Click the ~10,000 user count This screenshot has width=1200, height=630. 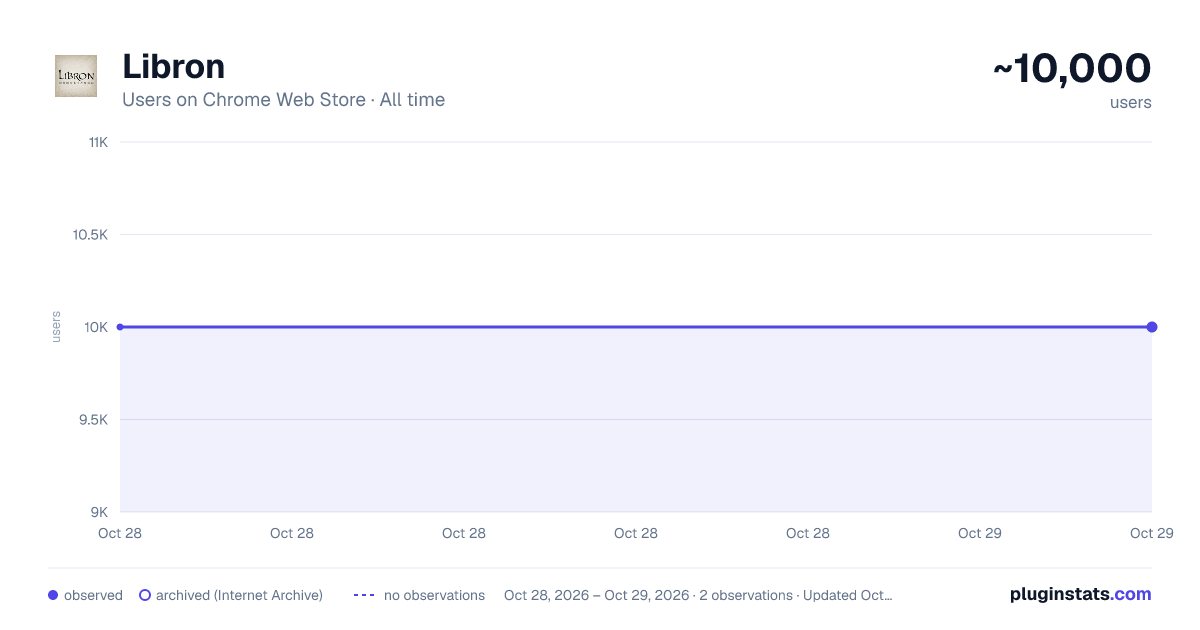click(1072, 68)
